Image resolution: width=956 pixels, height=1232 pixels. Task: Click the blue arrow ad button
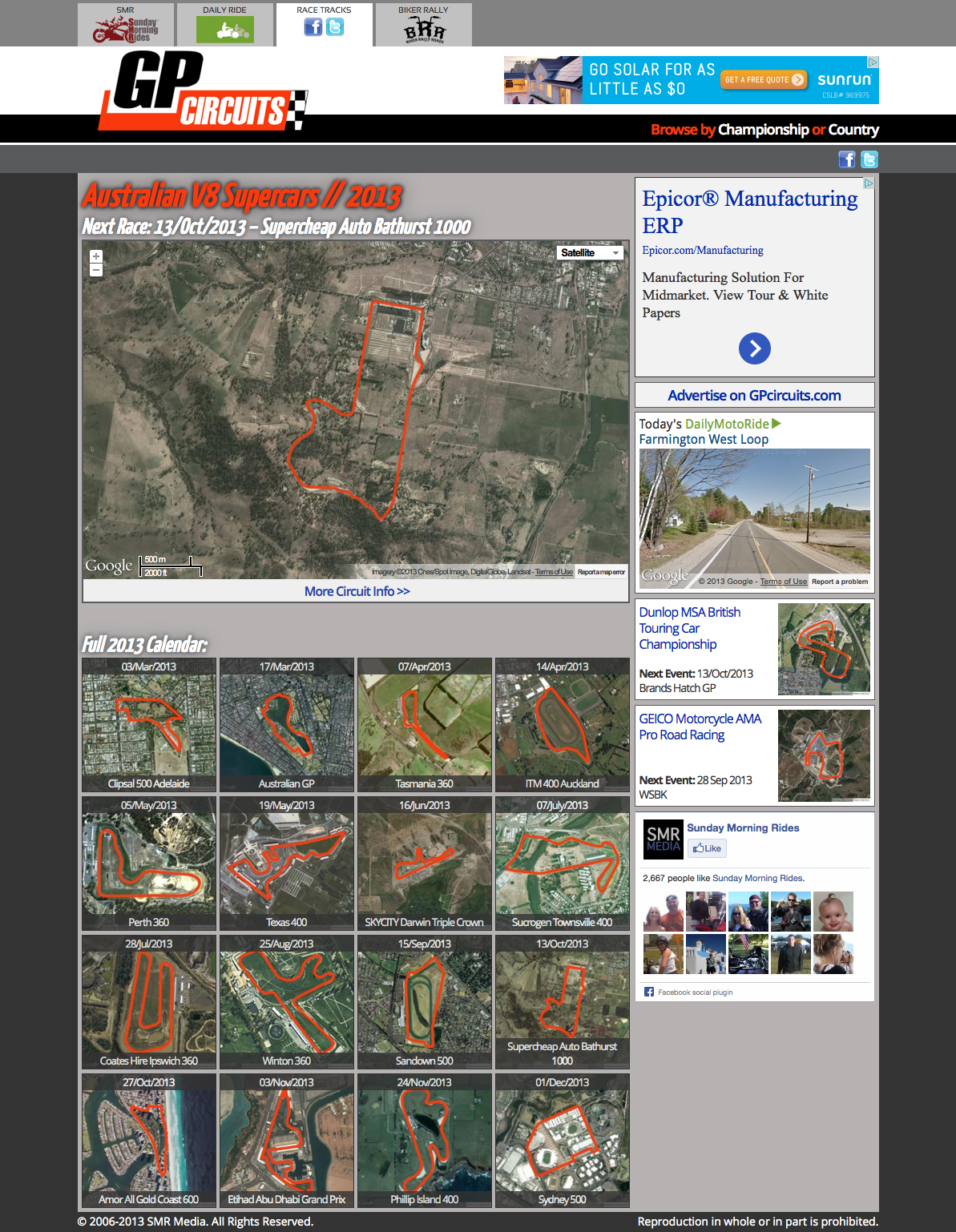pyautogui.click(x=755, y=348)
